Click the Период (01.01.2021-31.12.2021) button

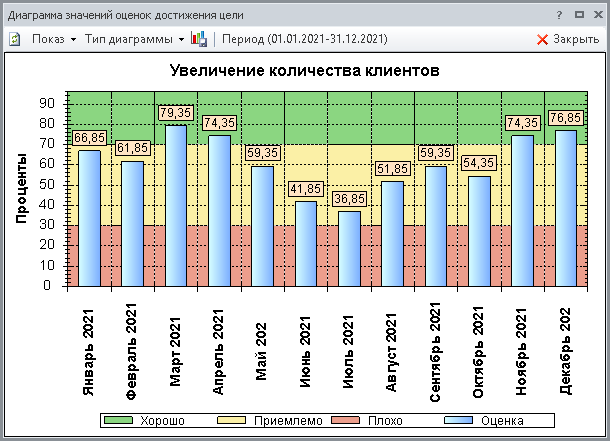(x=303, y=39)
